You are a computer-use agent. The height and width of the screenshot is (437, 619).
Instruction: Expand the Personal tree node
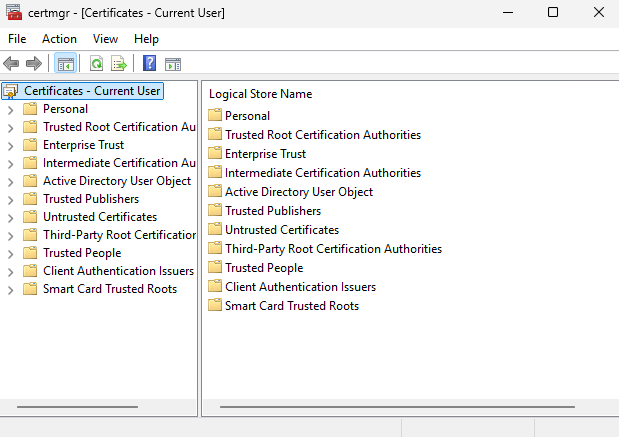coord(11,110)
